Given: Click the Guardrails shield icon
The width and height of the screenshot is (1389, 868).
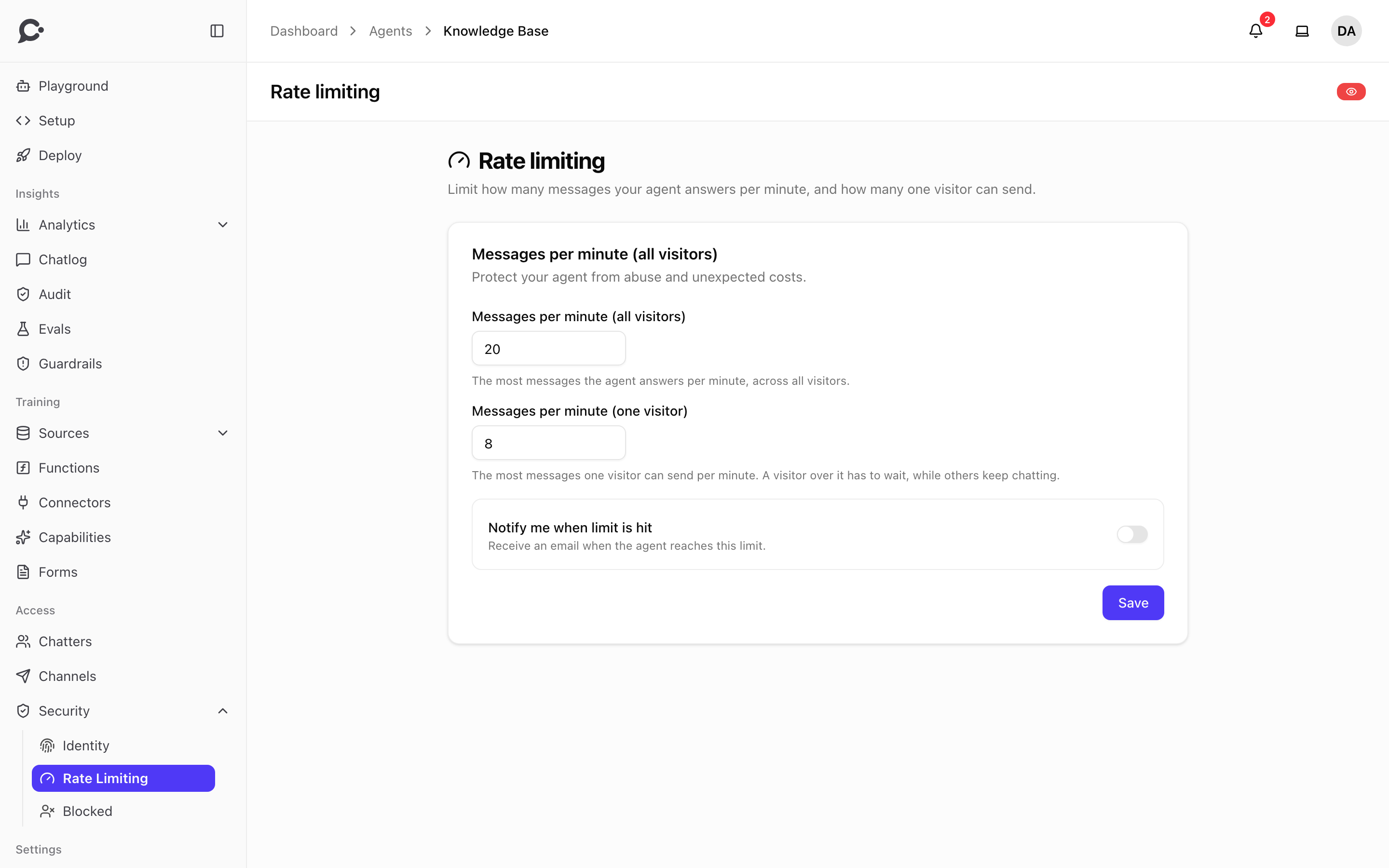Looking at the screenshot, I should tap(23, 364).
